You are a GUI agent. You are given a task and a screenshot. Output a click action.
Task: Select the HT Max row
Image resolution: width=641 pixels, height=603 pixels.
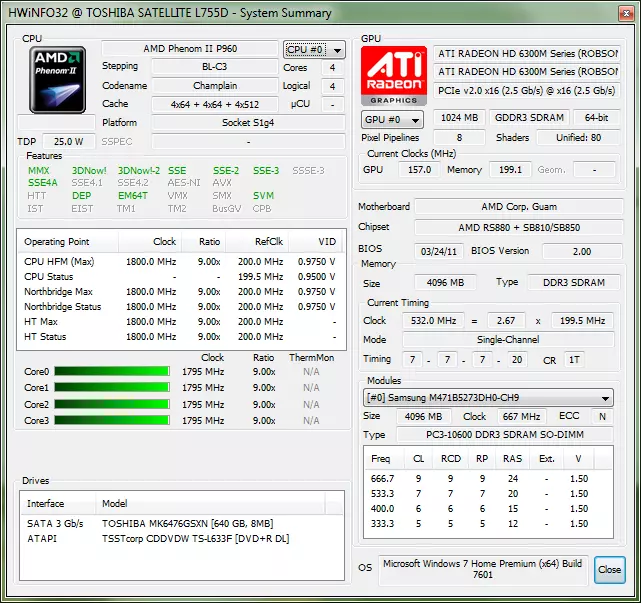tap(181, 322)
